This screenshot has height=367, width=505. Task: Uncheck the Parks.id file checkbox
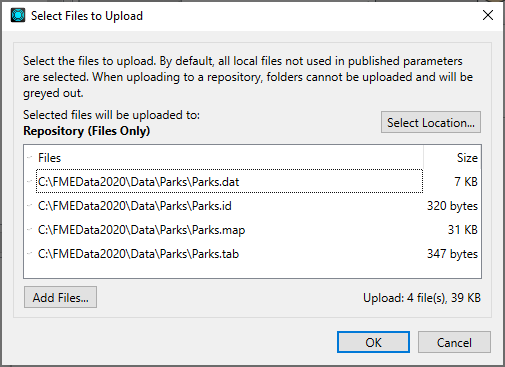(30, 206)
